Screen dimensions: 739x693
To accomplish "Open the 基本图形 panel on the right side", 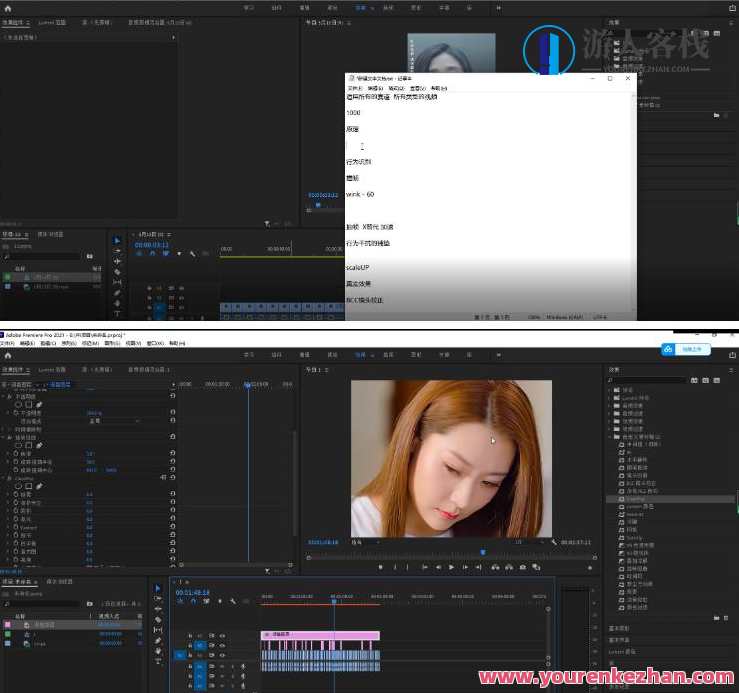I will tap(619, 628).
